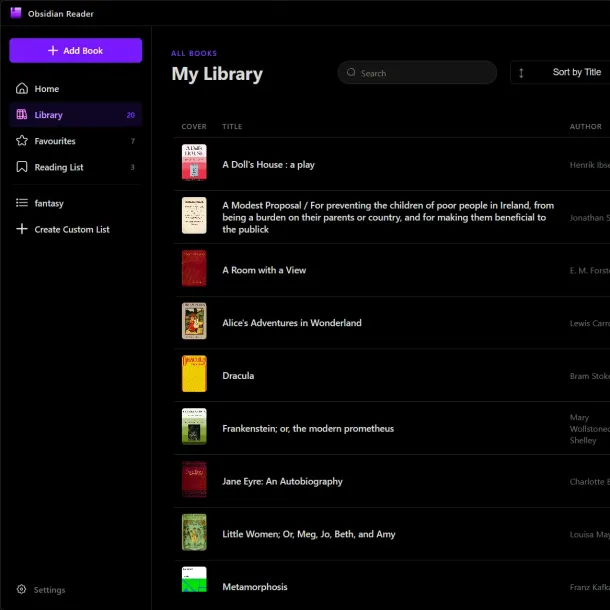Click the Favourites count badge 7
The width and height of the screenshot is (610, 610).
click(133, 141)
